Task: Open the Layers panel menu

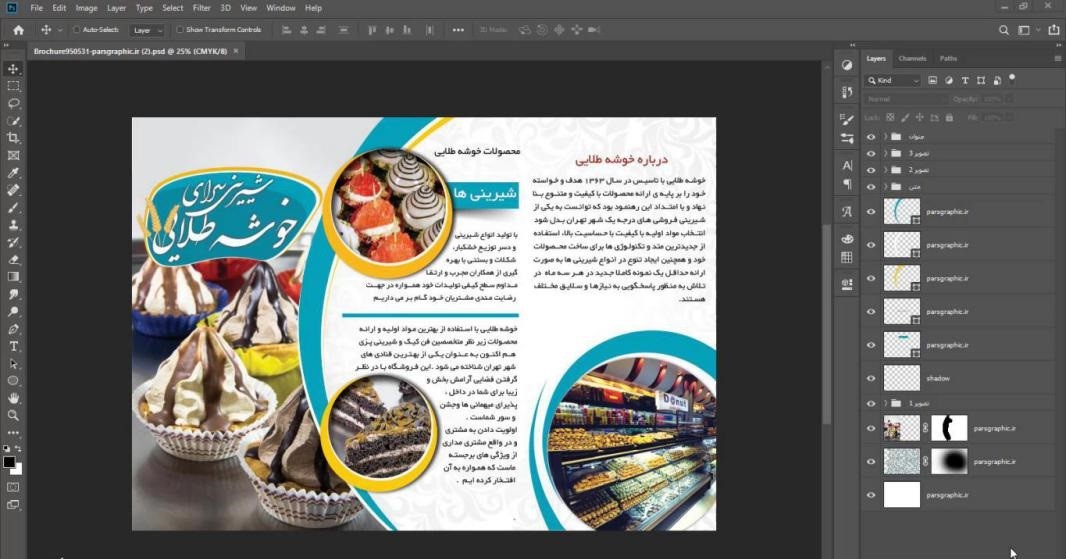Action: click(1057, 58)
